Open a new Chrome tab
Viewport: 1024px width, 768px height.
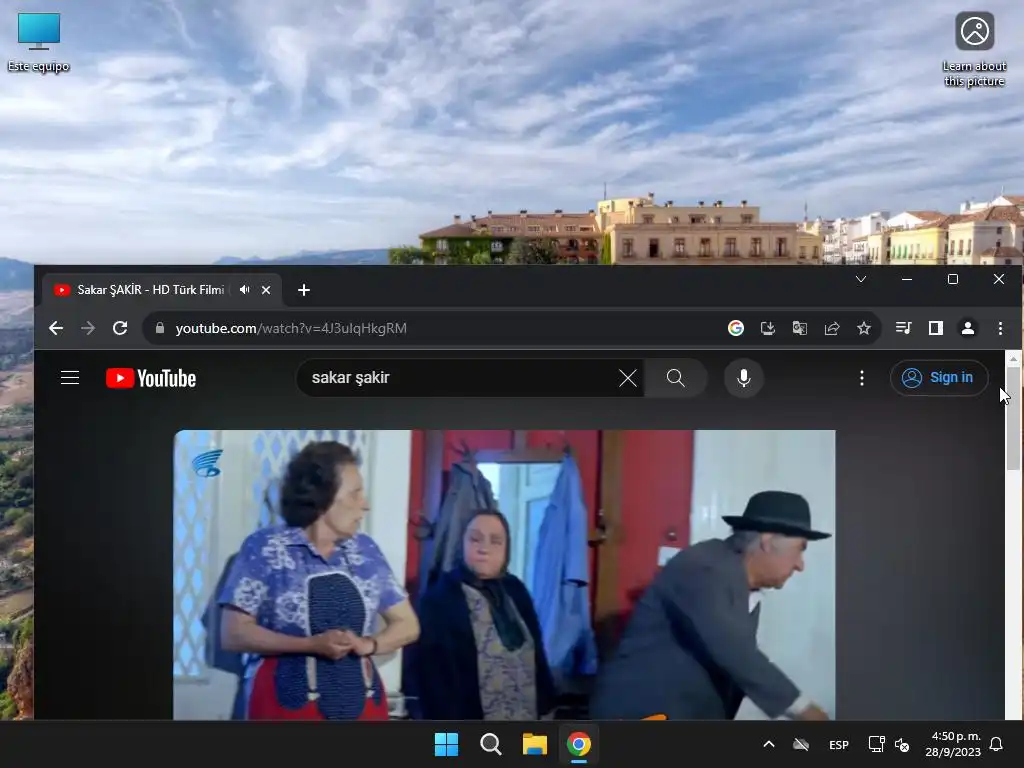(x=304, y=290)
